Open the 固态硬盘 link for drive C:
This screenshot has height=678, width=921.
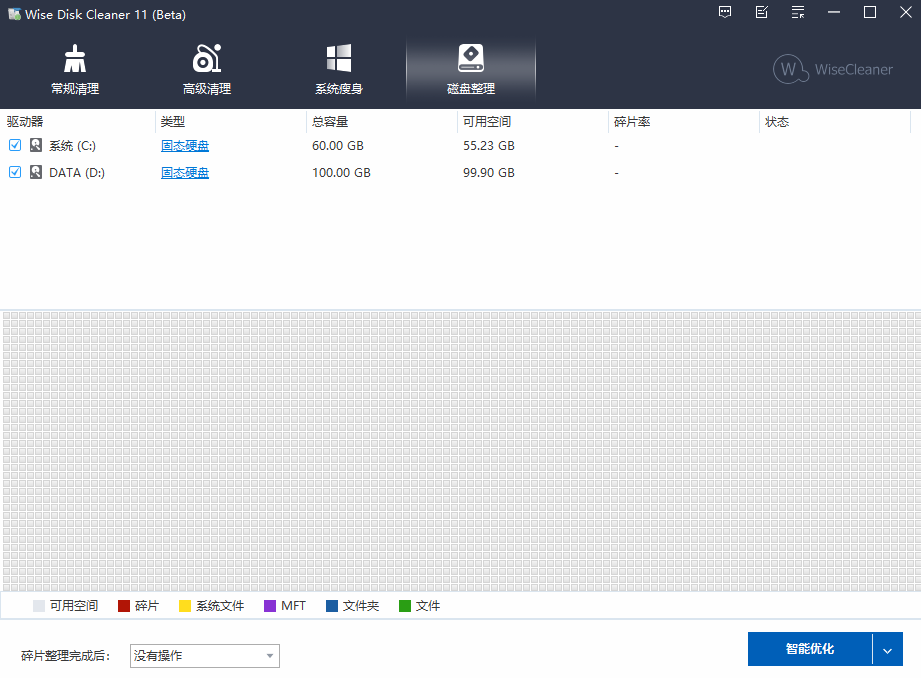(184, 144)
